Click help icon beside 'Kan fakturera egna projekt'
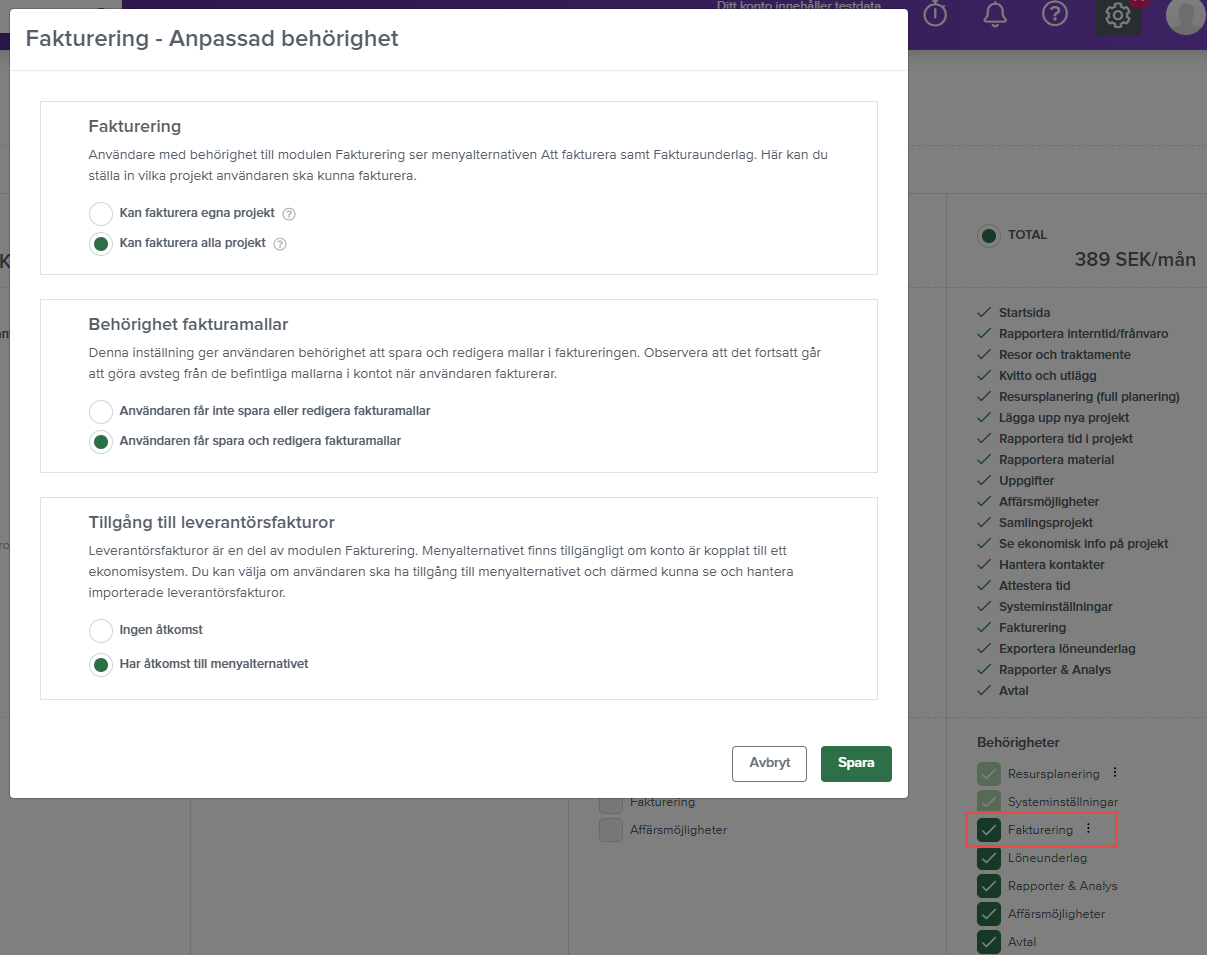The width and height of the screenshot is (1207, 955). coord(289,214)
